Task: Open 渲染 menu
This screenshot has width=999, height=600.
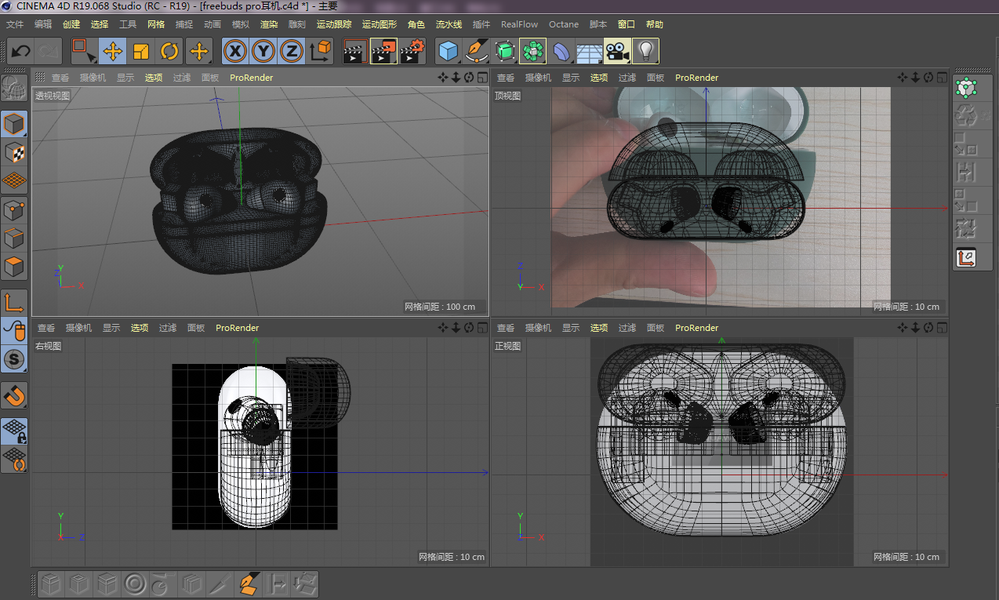Action: coord(269,24)
